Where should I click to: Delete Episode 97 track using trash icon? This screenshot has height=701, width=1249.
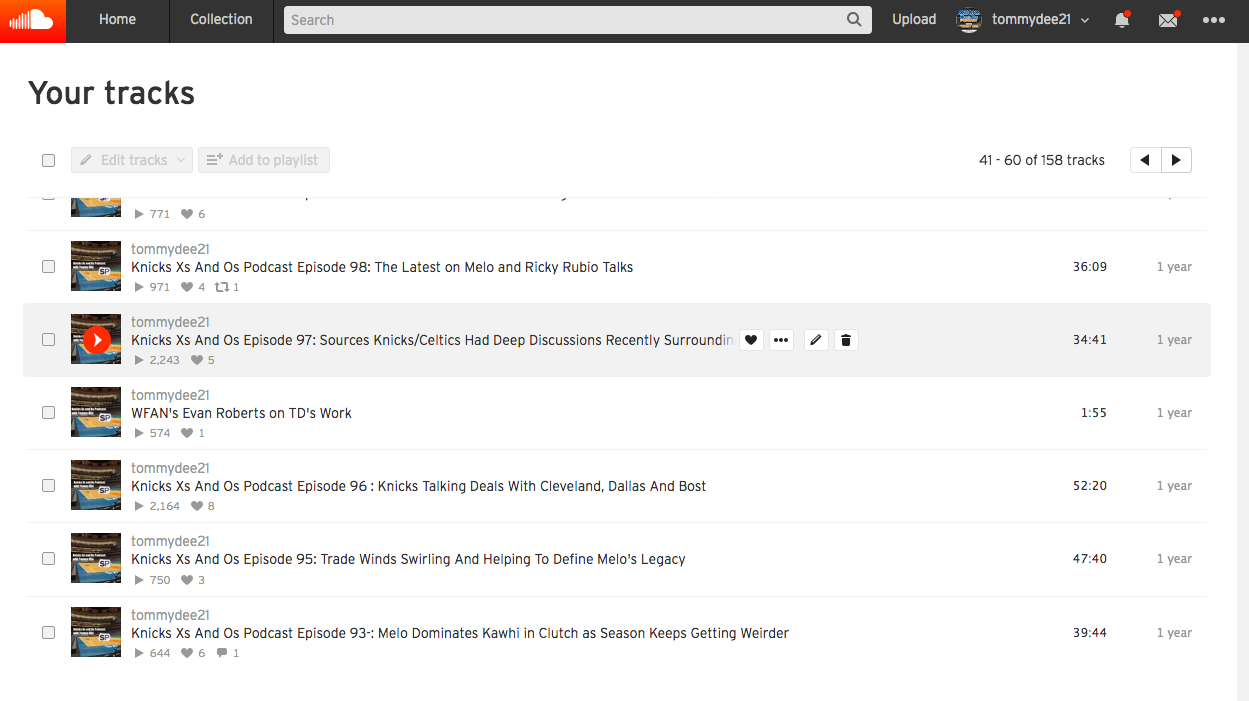tap(846, 340)
